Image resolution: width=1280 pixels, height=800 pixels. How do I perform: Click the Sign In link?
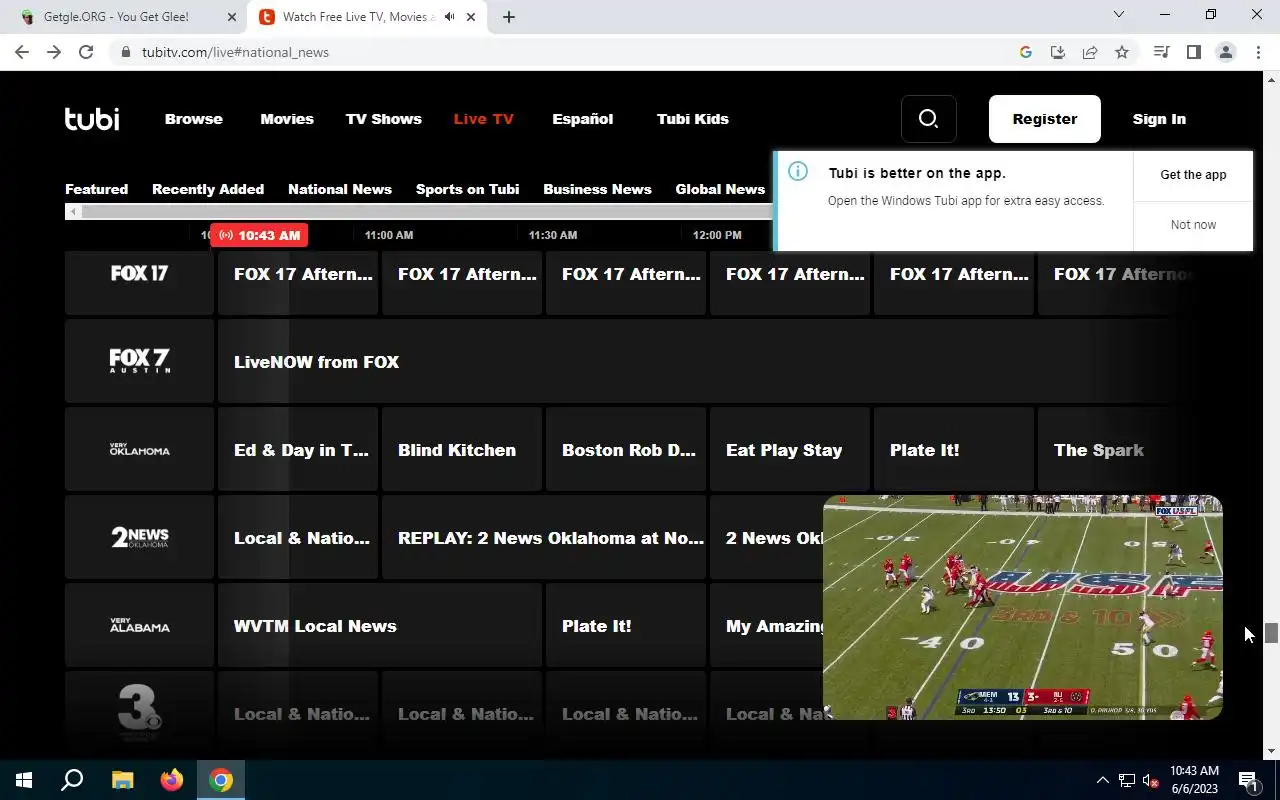1159,119
